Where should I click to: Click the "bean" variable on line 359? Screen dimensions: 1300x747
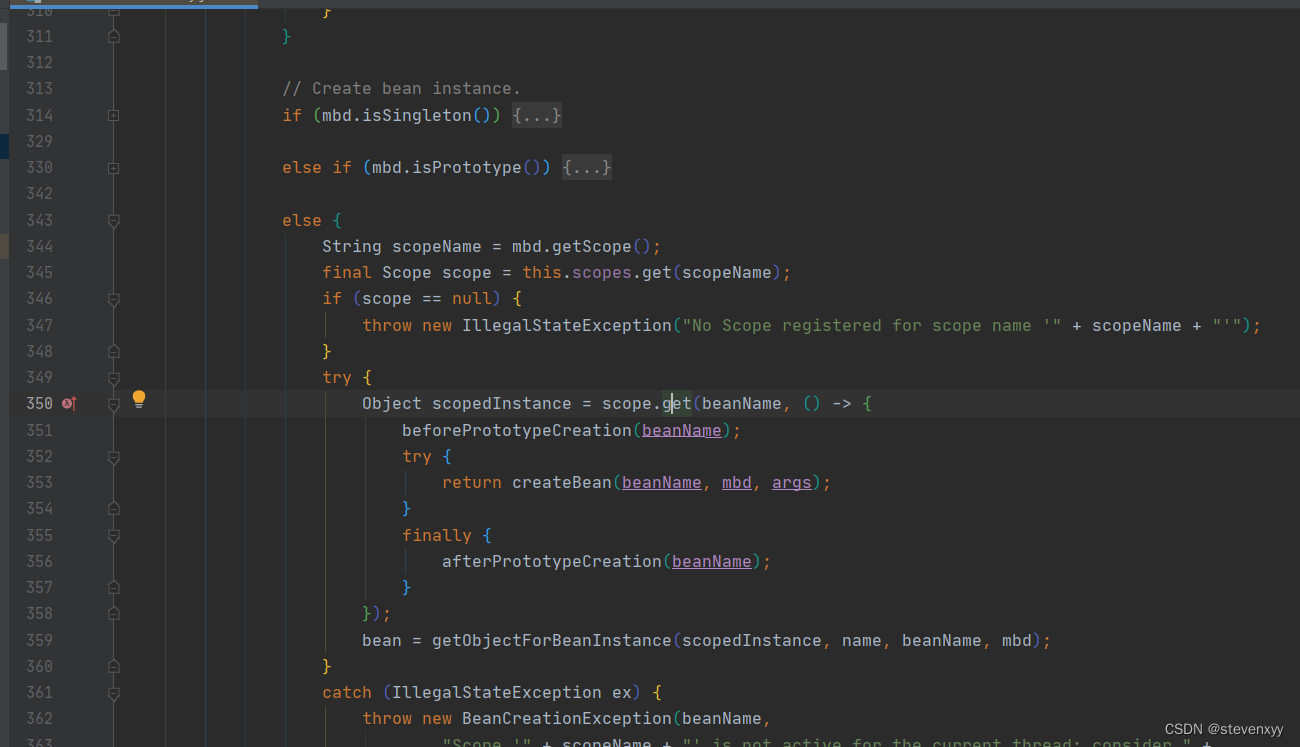[x=382, y=640]
